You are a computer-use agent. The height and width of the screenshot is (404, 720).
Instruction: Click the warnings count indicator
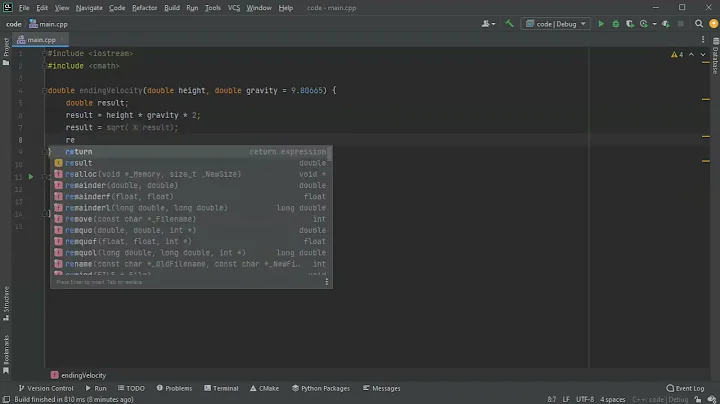click(677, 55)
